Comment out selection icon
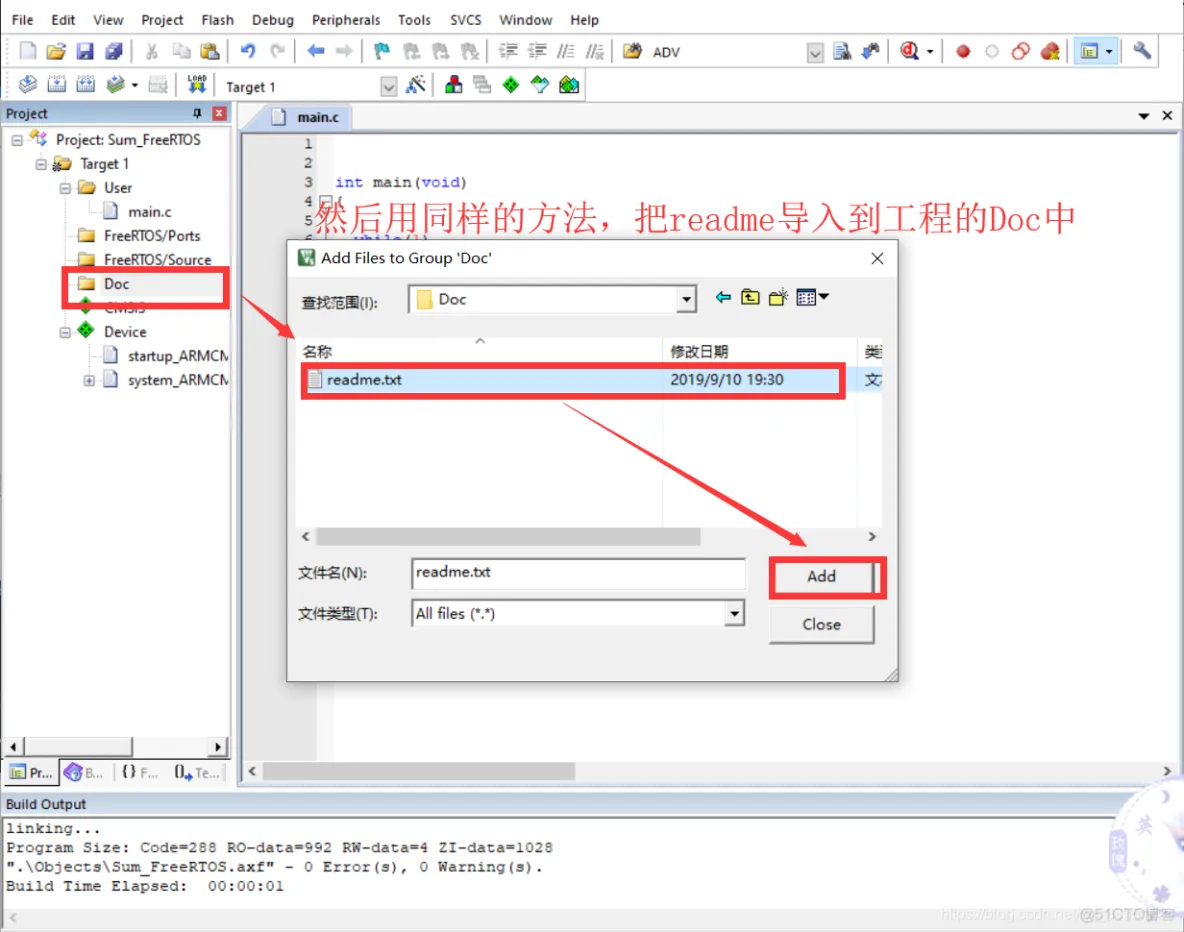The image size is (1184, 932). click(x=566, y=51)
